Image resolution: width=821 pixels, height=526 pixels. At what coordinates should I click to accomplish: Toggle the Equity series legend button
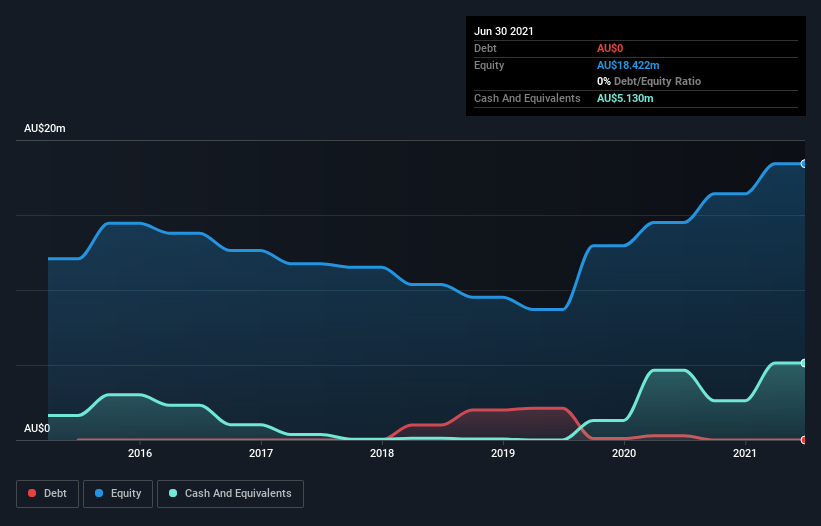tap(118, 494)
